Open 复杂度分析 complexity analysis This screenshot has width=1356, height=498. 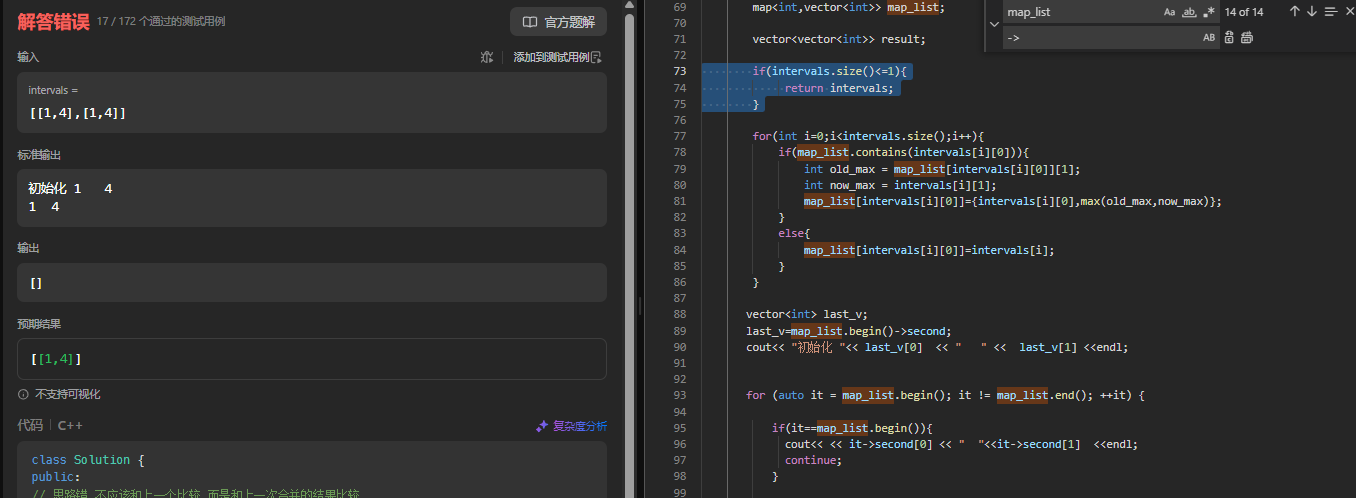coord(571,426)
